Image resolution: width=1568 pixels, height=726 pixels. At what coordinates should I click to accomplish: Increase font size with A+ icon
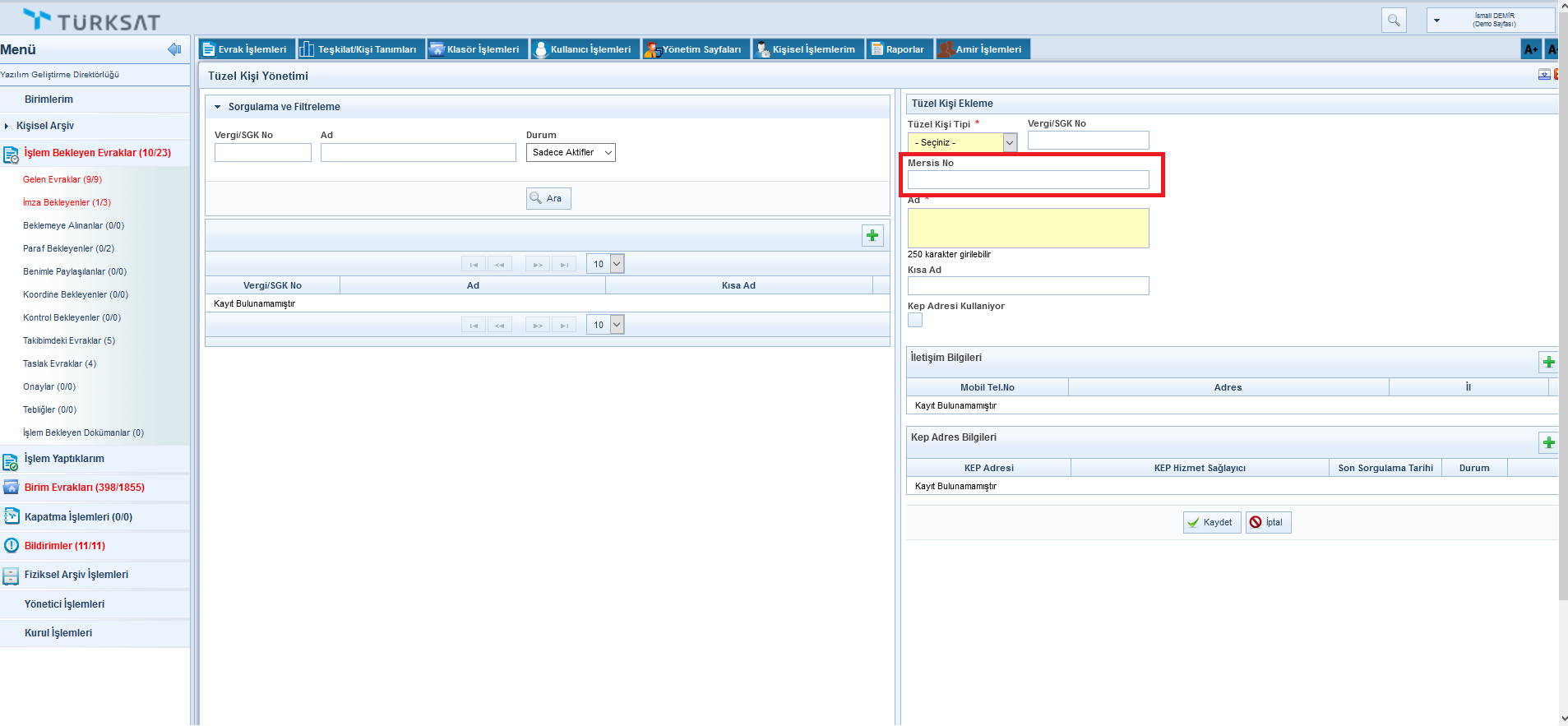[1530, 49]
